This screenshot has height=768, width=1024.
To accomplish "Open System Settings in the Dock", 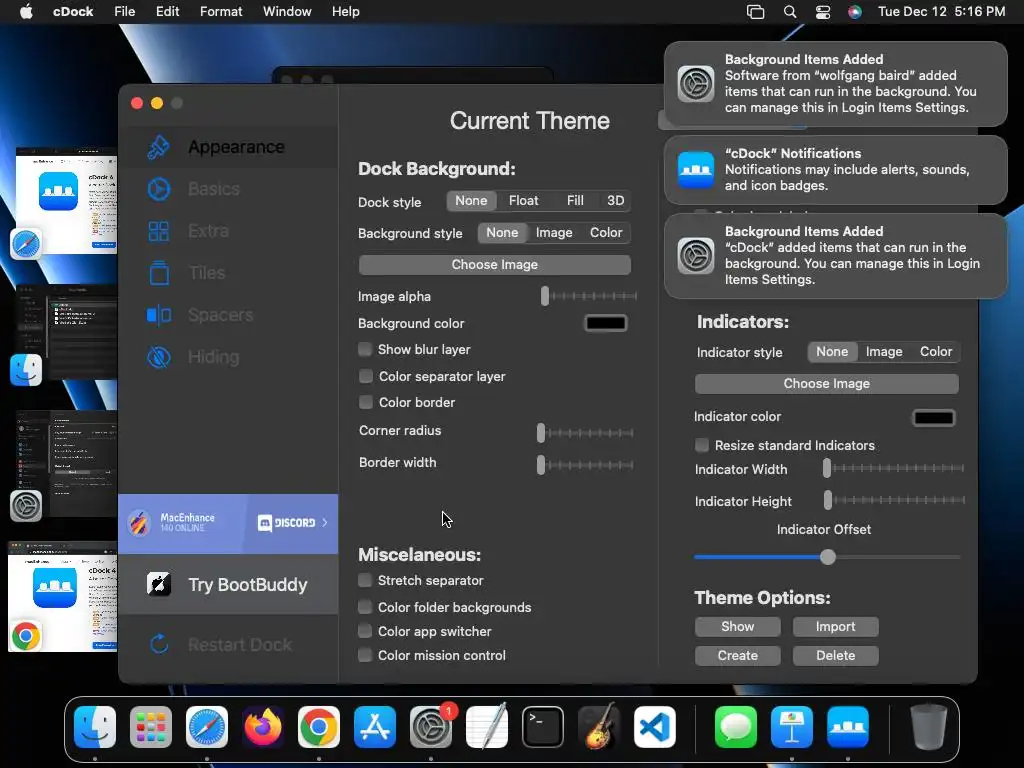I will 431,727.
